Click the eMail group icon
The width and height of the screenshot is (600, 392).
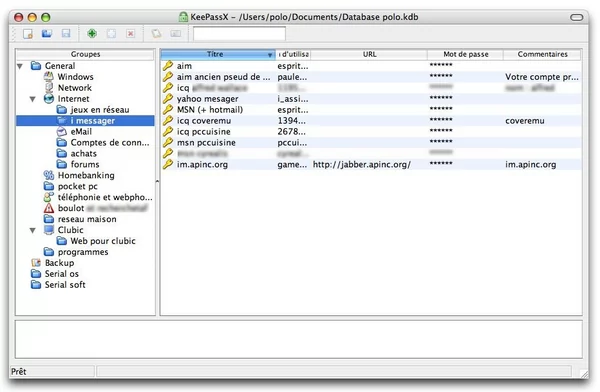[x=62, y=132]
